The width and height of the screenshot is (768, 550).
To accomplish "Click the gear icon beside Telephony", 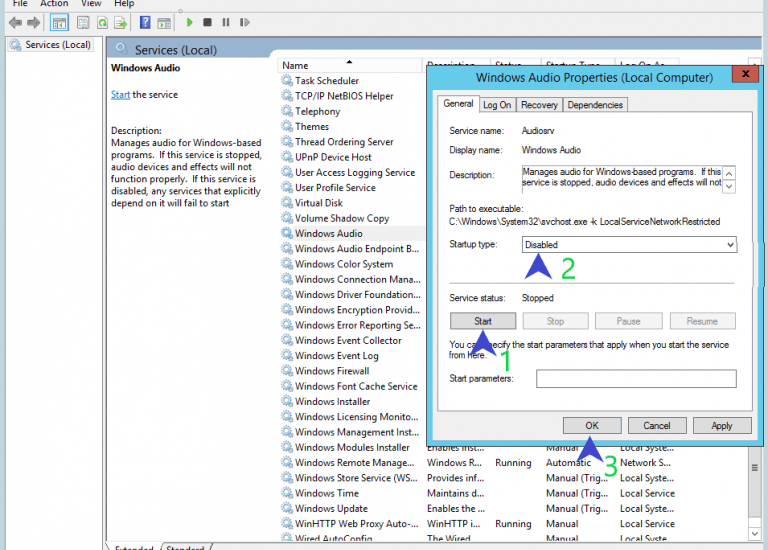I will 287,111.
